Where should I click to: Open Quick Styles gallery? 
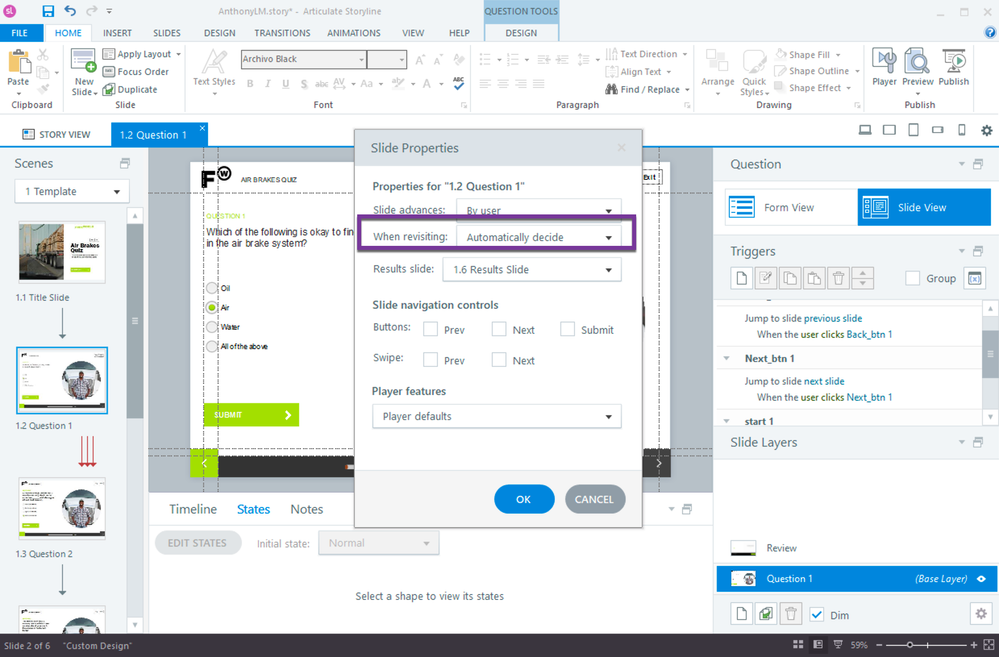tap(754, 71)
